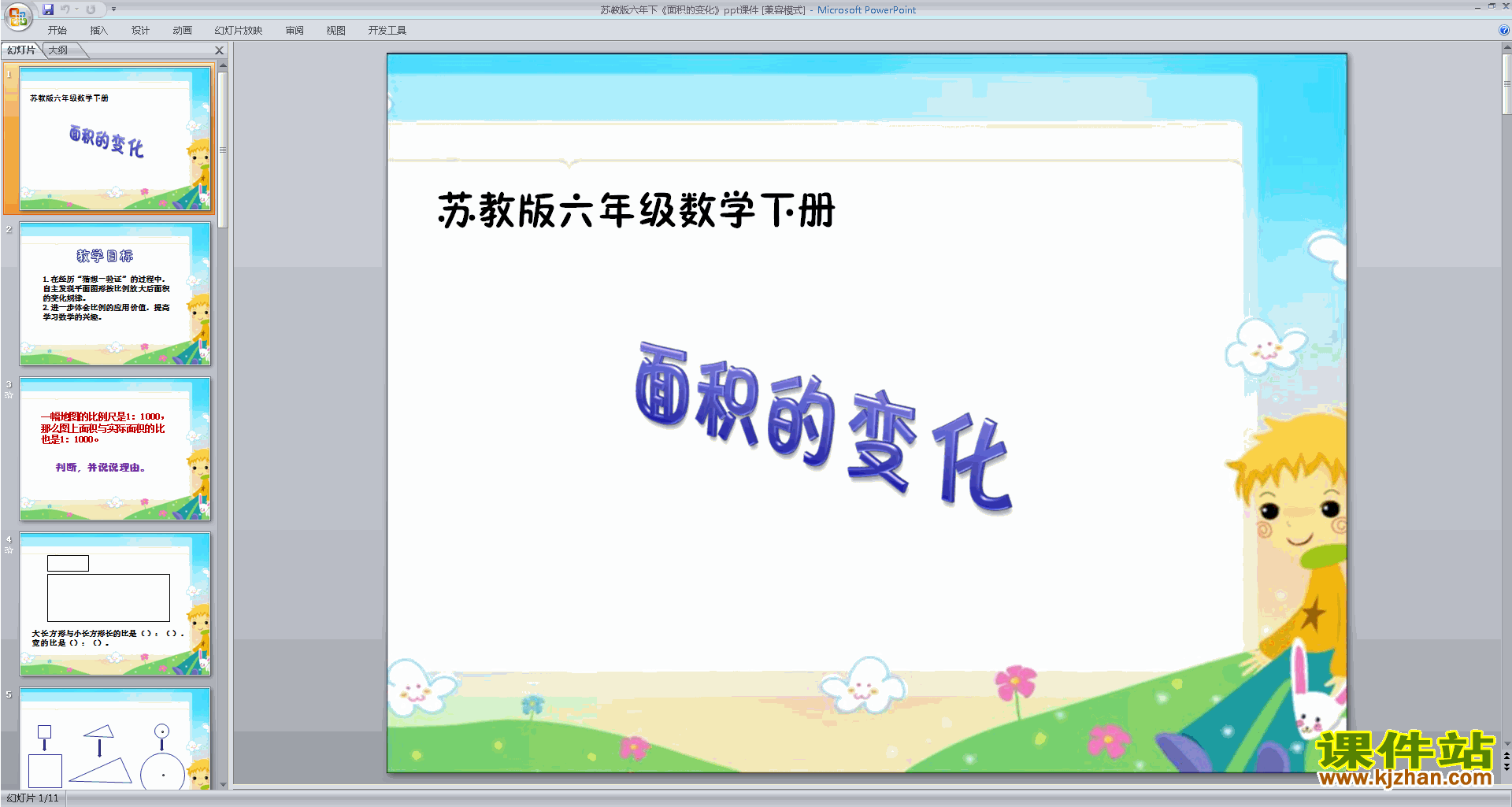Close the slide thumbnail pane
The image size is (1512, 807).
click(x=220, y=50)
